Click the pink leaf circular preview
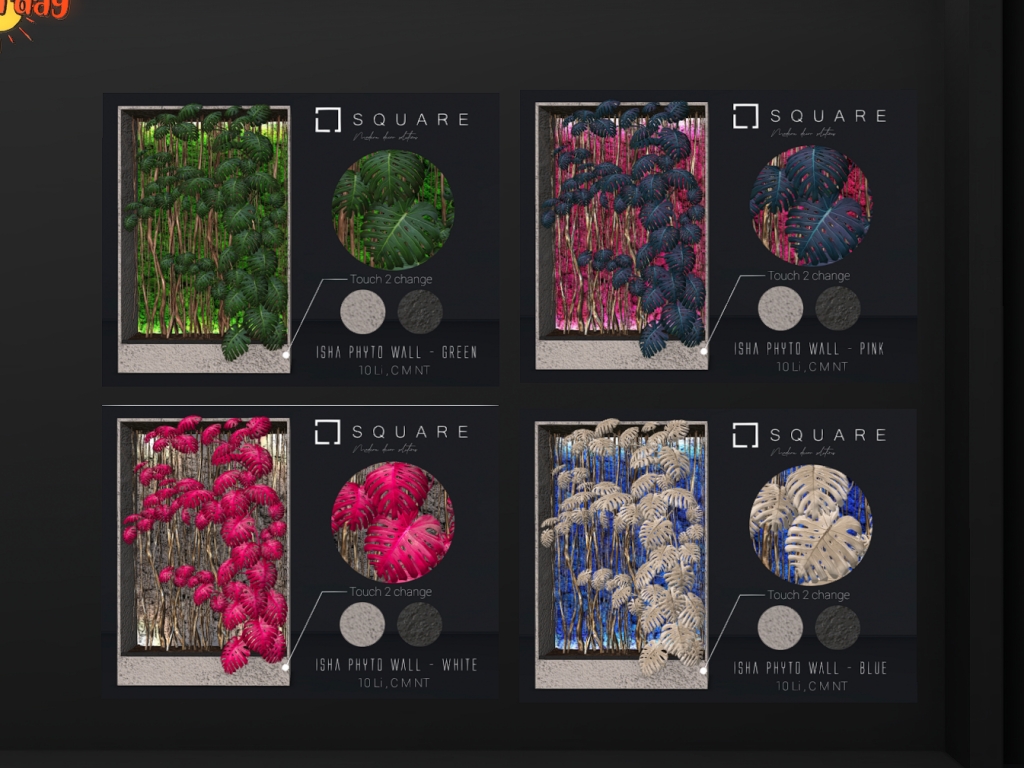The image size is (1024, 768). coord(393,522)
